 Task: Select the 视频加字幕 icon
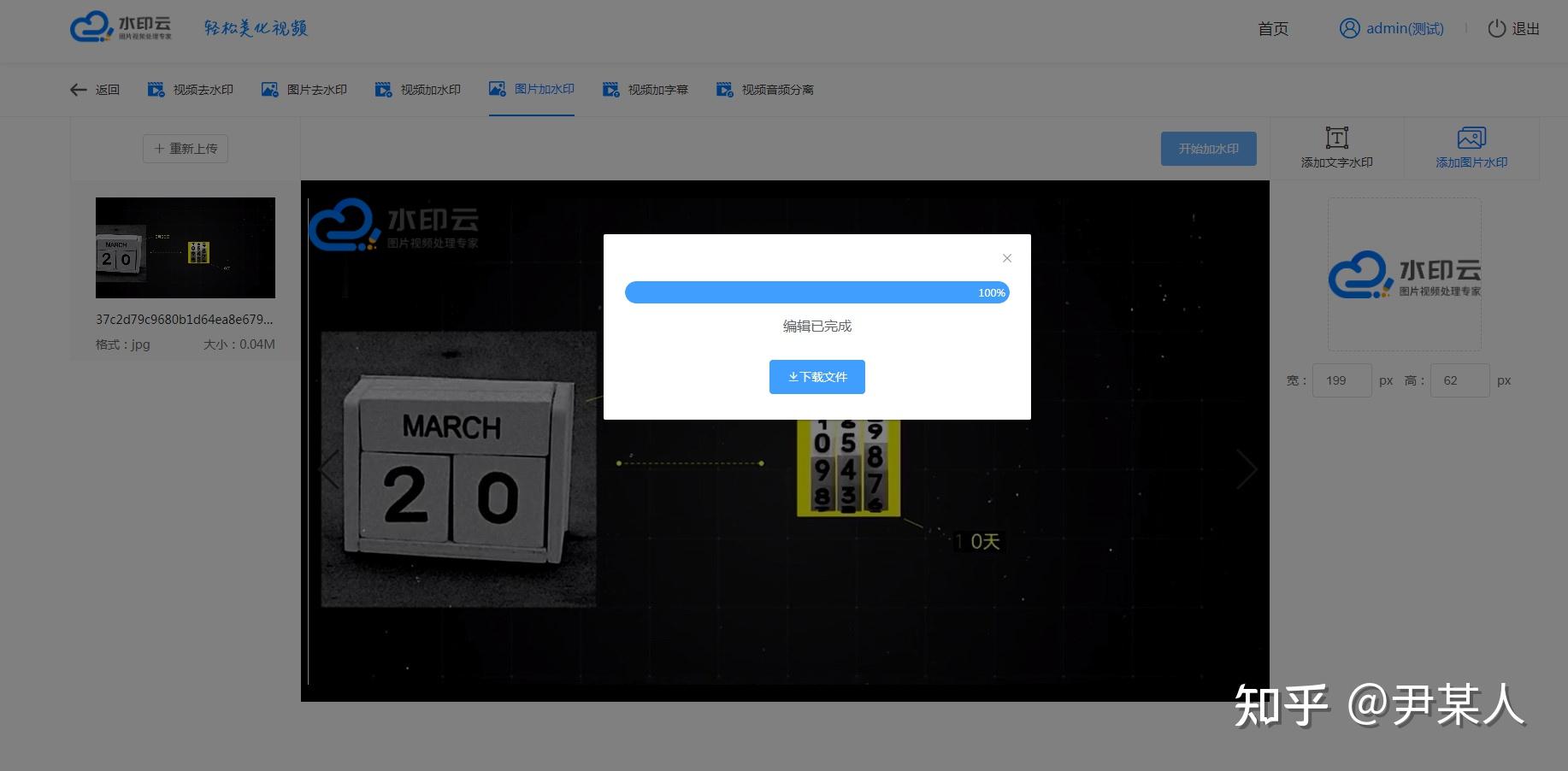(x=610, y=90)
